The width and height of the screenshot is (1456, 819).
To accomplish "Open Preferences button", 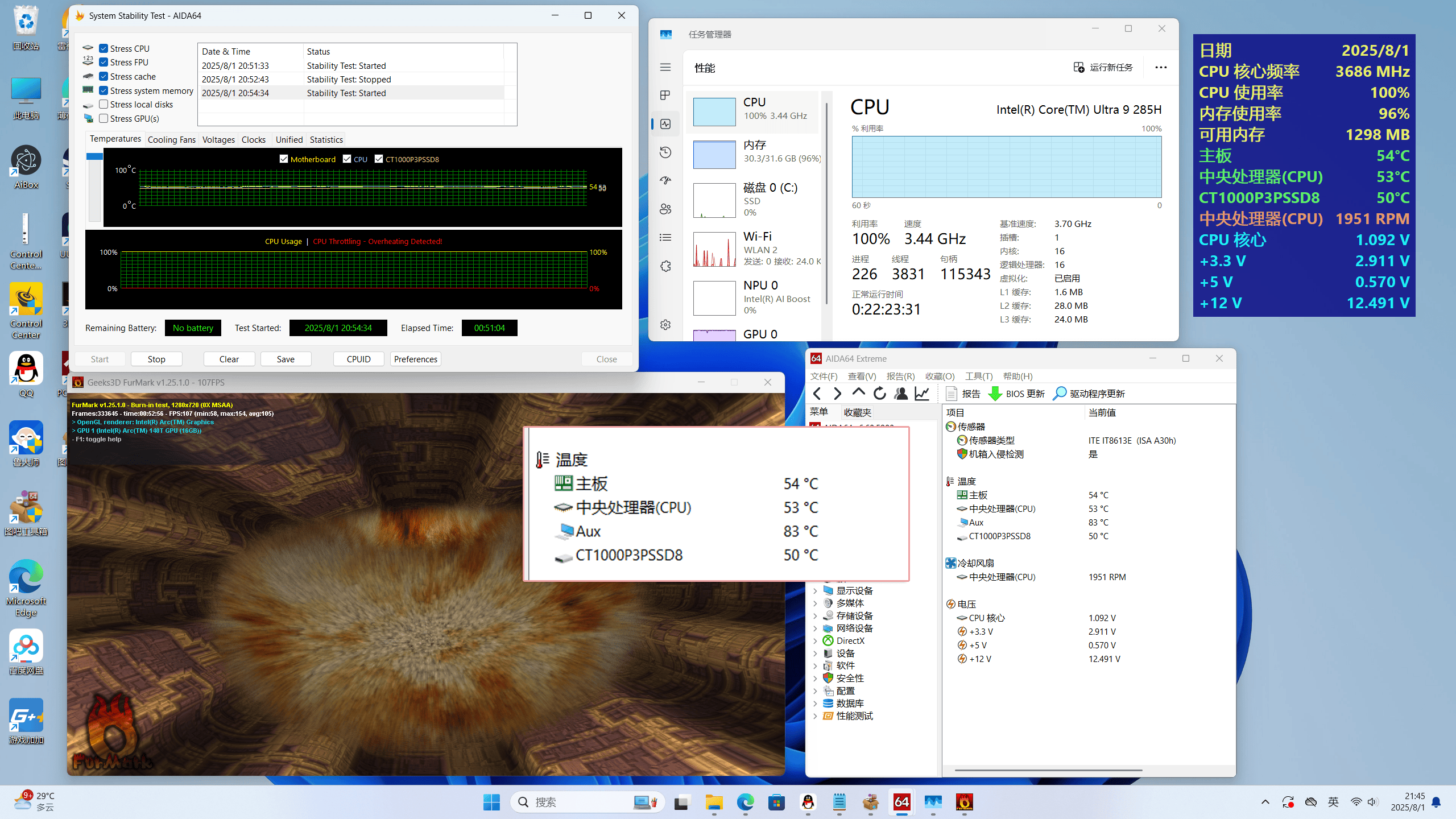I will tap(416, 359).
